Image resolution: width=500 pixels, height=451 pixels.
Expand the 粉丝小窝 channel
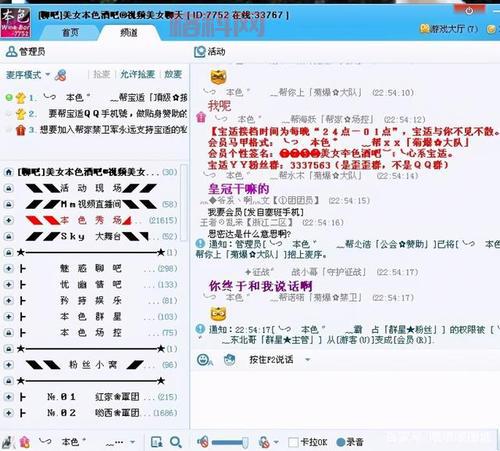[x=9, y=365]
